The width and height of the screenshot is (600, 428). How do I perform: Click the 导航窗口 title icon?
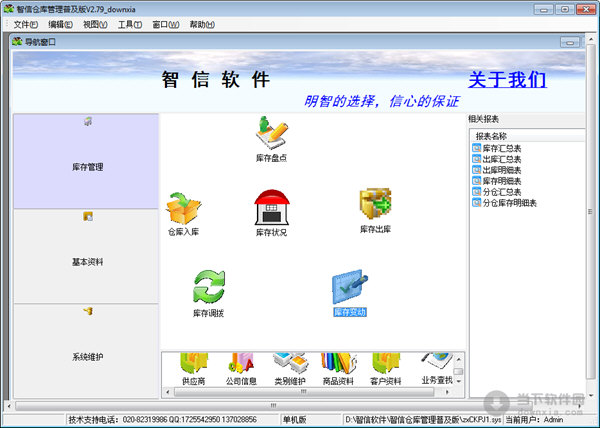coord(17,41)
